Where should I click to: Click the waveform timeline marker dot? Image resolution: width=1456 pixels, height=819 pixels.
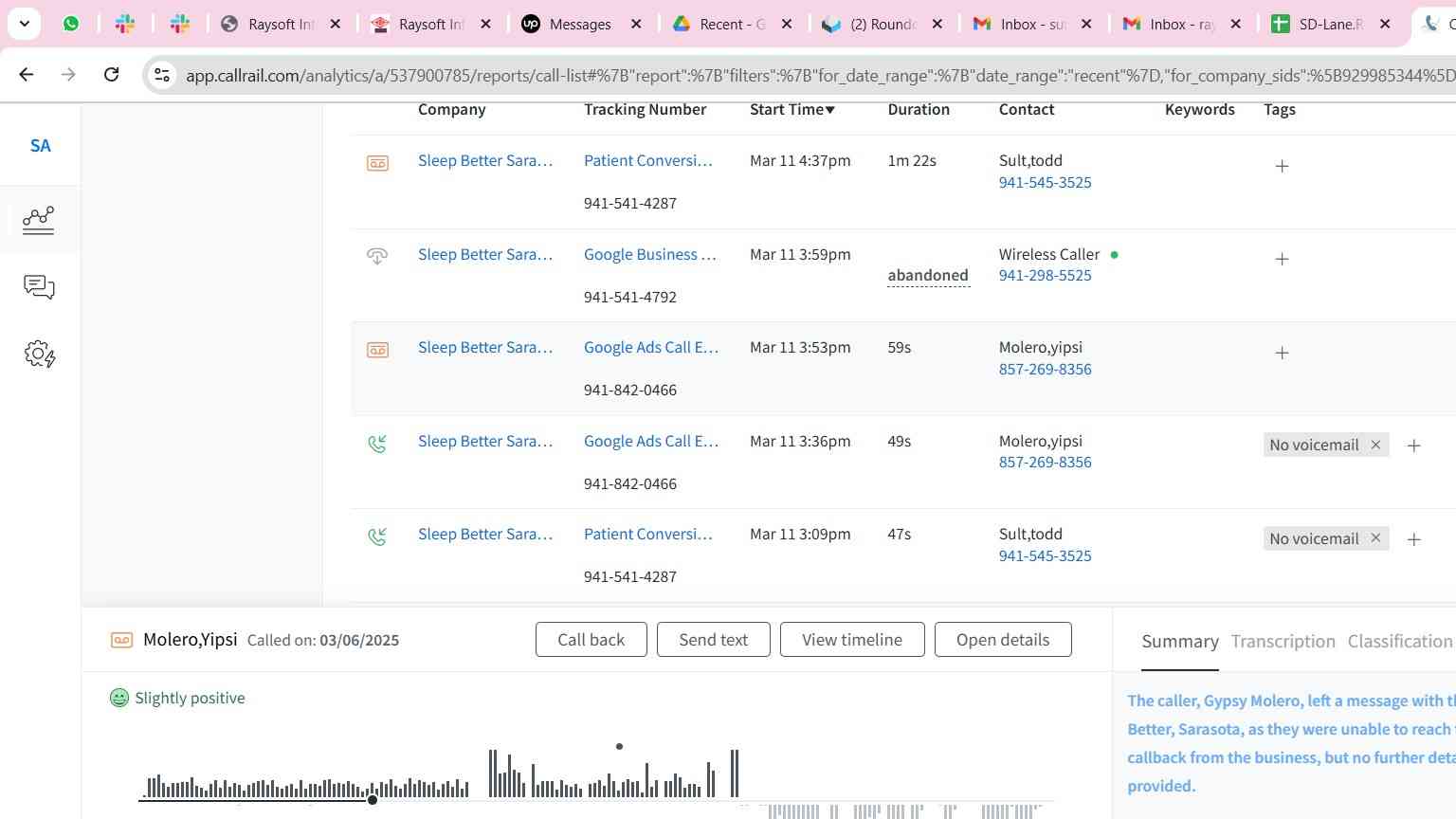pyautogui.click(x=619, y=747)
